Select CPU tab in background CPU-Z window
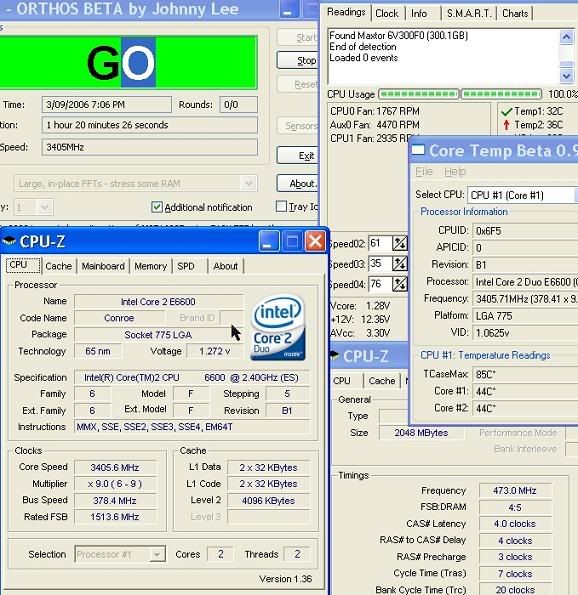The image size is (578, 595). [x=342, y=381]
